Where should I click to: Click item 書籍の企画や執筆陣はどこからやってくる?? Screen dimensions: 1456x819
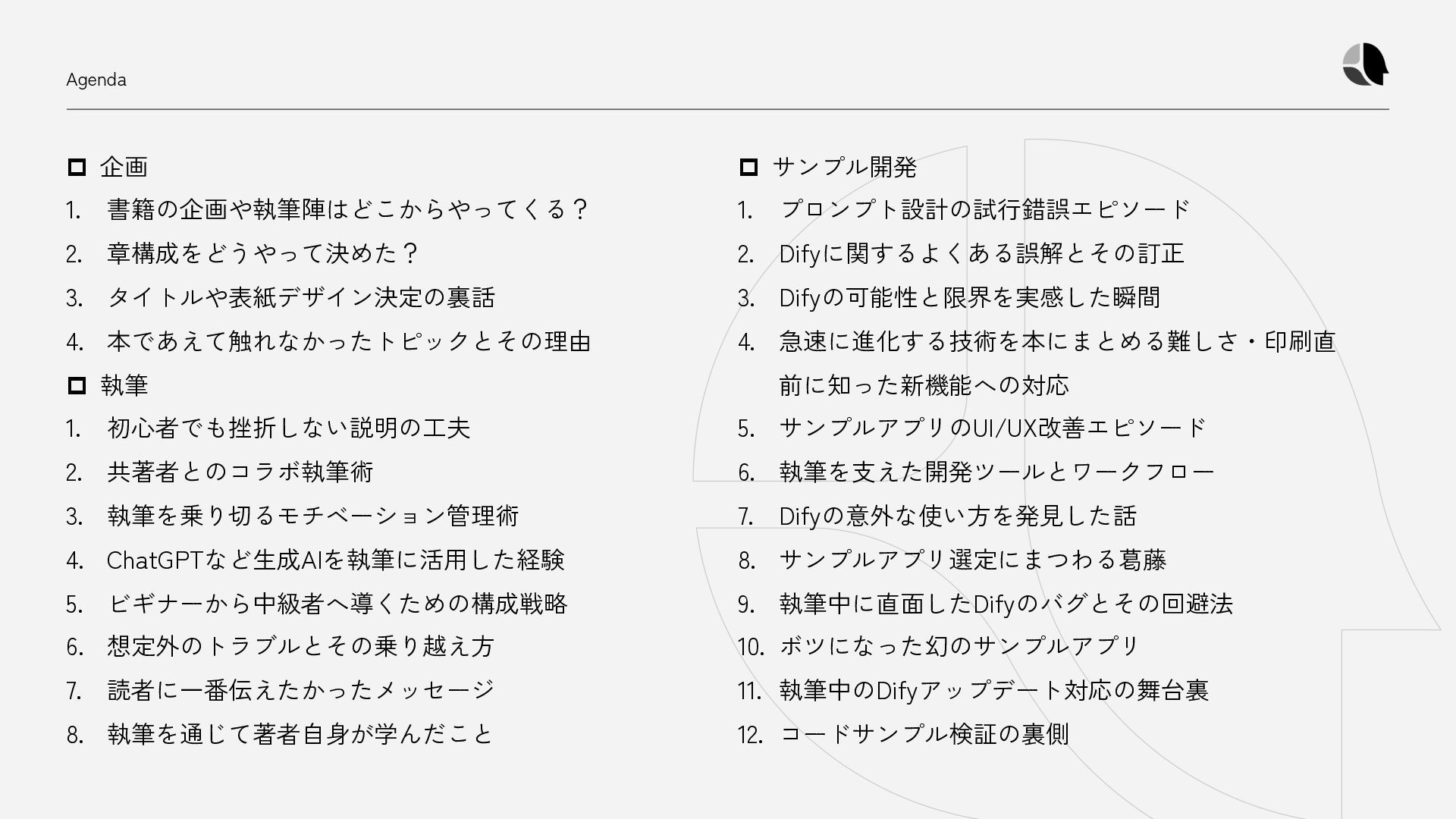tap(348, 209)
